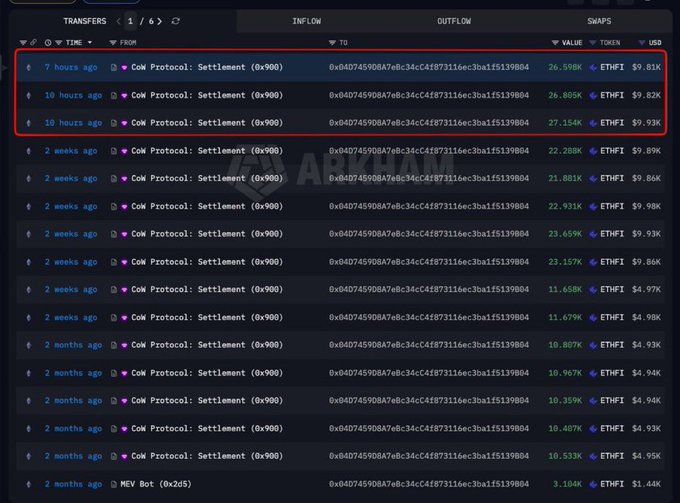
Task: Click ETHFI token icon in 21.881K row
Action: click(x=593, y=179)
